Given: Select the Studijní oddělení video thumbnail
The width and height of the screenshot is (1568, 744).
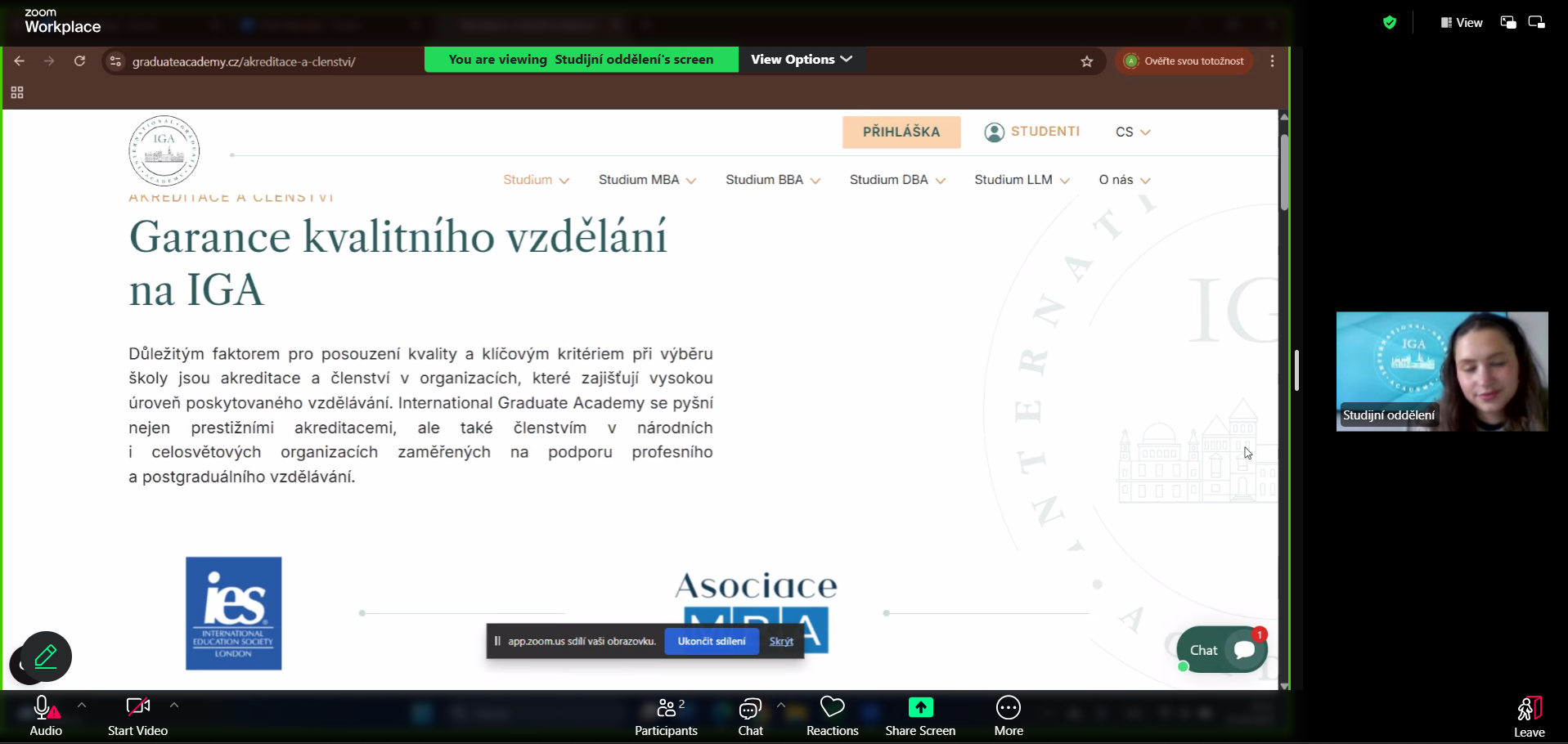Looking at the screenshot, I should click(x=1441, y=371).
